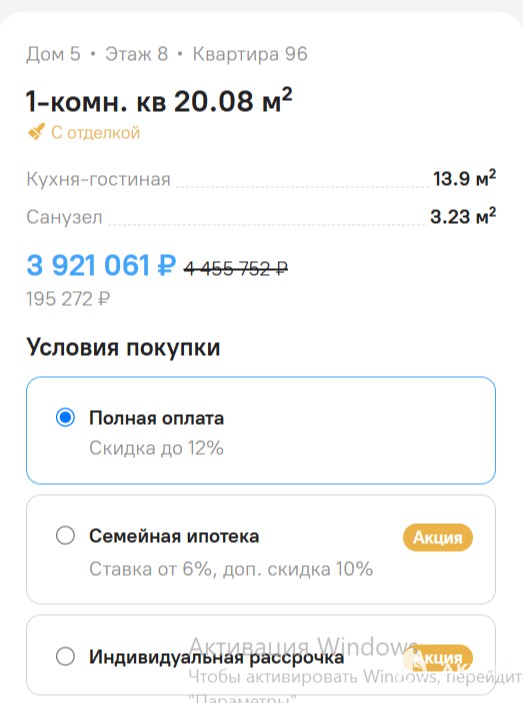Click the Скидка до 12% description
This screenshot has height=703, width=523.
tap(156, 448)
